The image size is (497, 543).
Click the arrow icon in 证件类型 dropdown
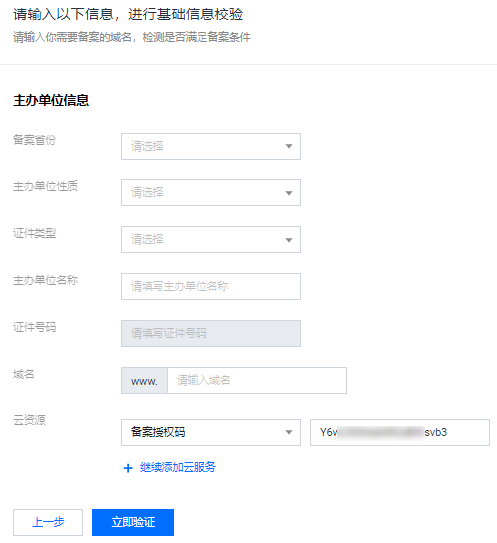289,240
